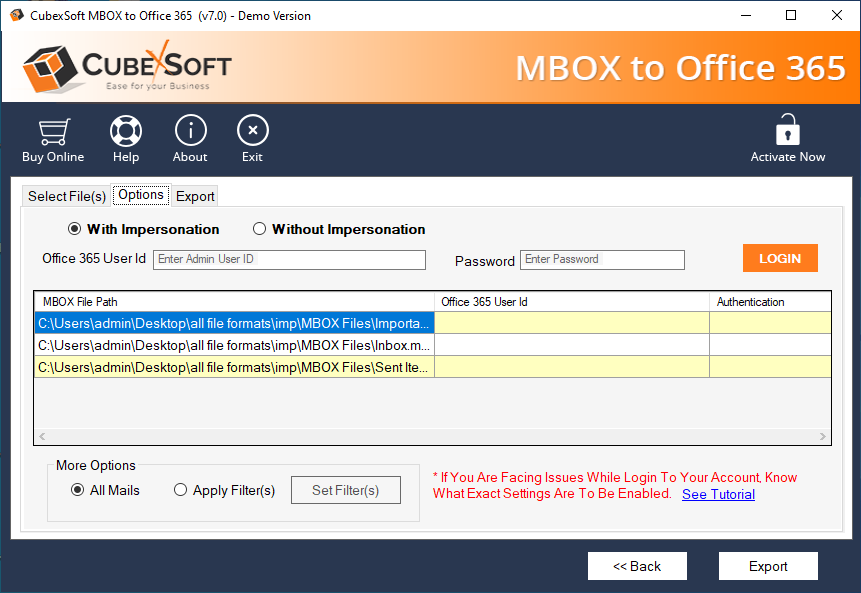861x593 pixels.
Task: Click the Activate Now padlock icon
Action: point(788,131)
